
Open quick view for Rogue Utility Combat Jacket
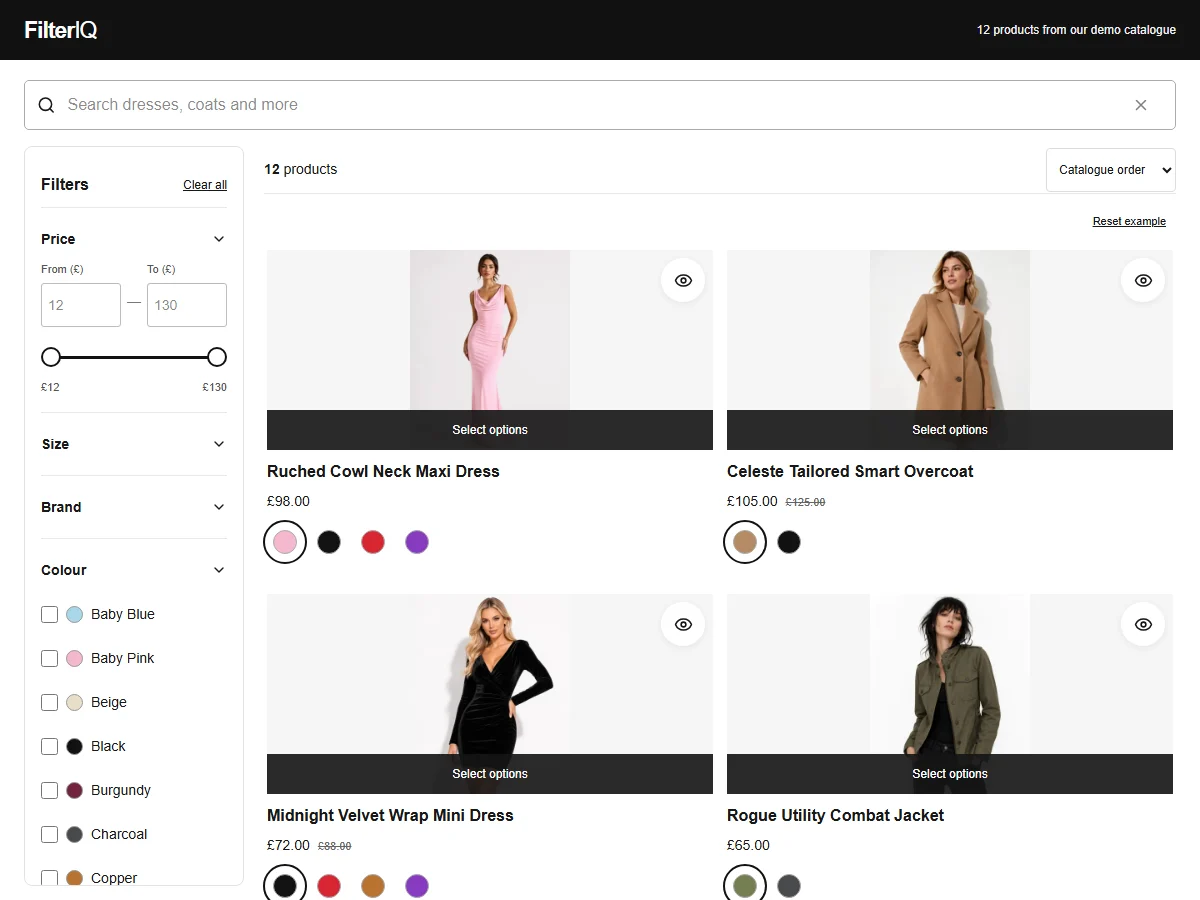pos(1143,624)
